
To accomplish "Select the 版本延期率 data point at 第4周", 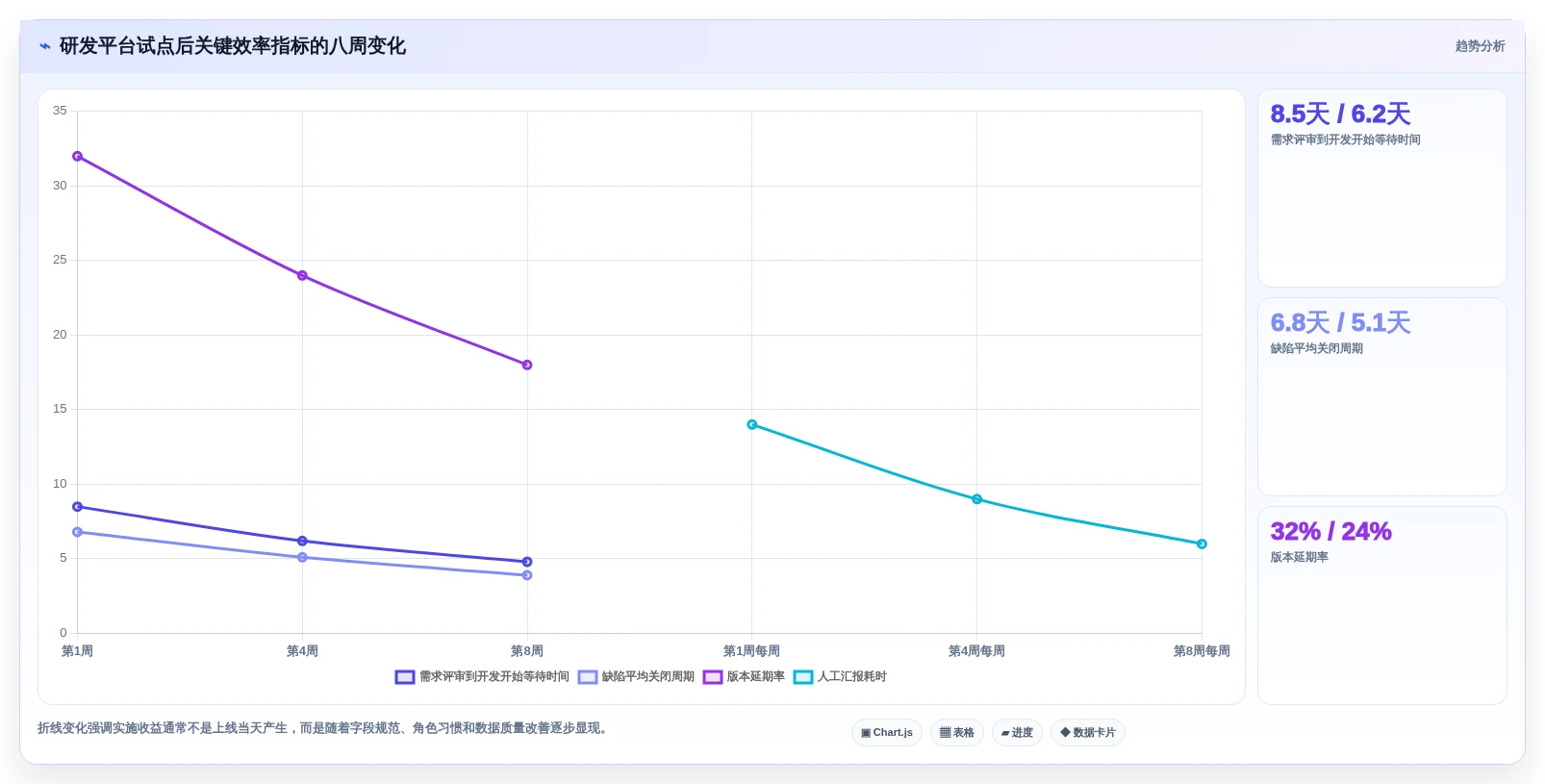I will tap(302, 276).
